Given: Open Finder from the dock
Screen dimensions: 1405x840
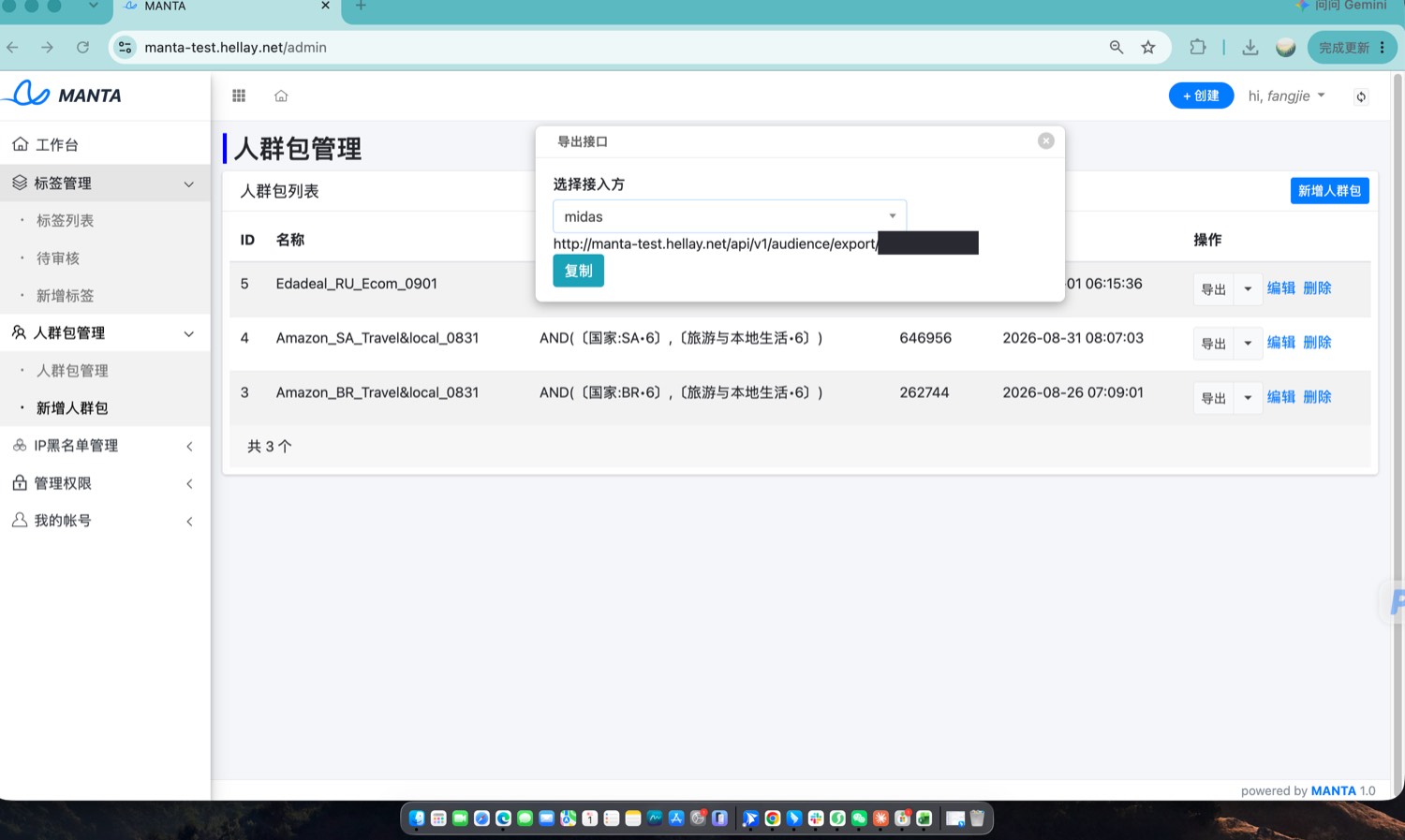Looking at the screenshot, I should [417, 818].
